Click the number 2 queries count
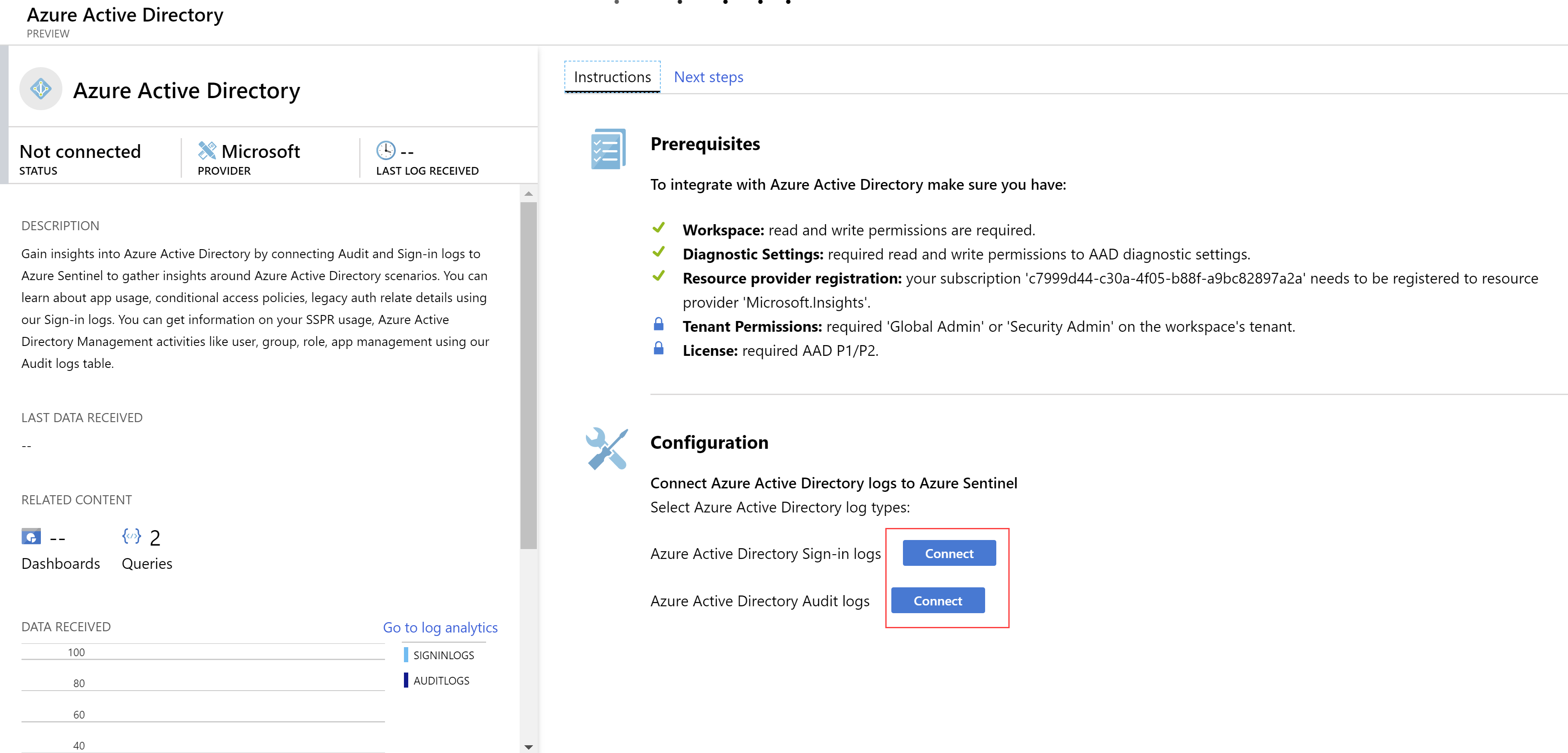 [154, 538]
